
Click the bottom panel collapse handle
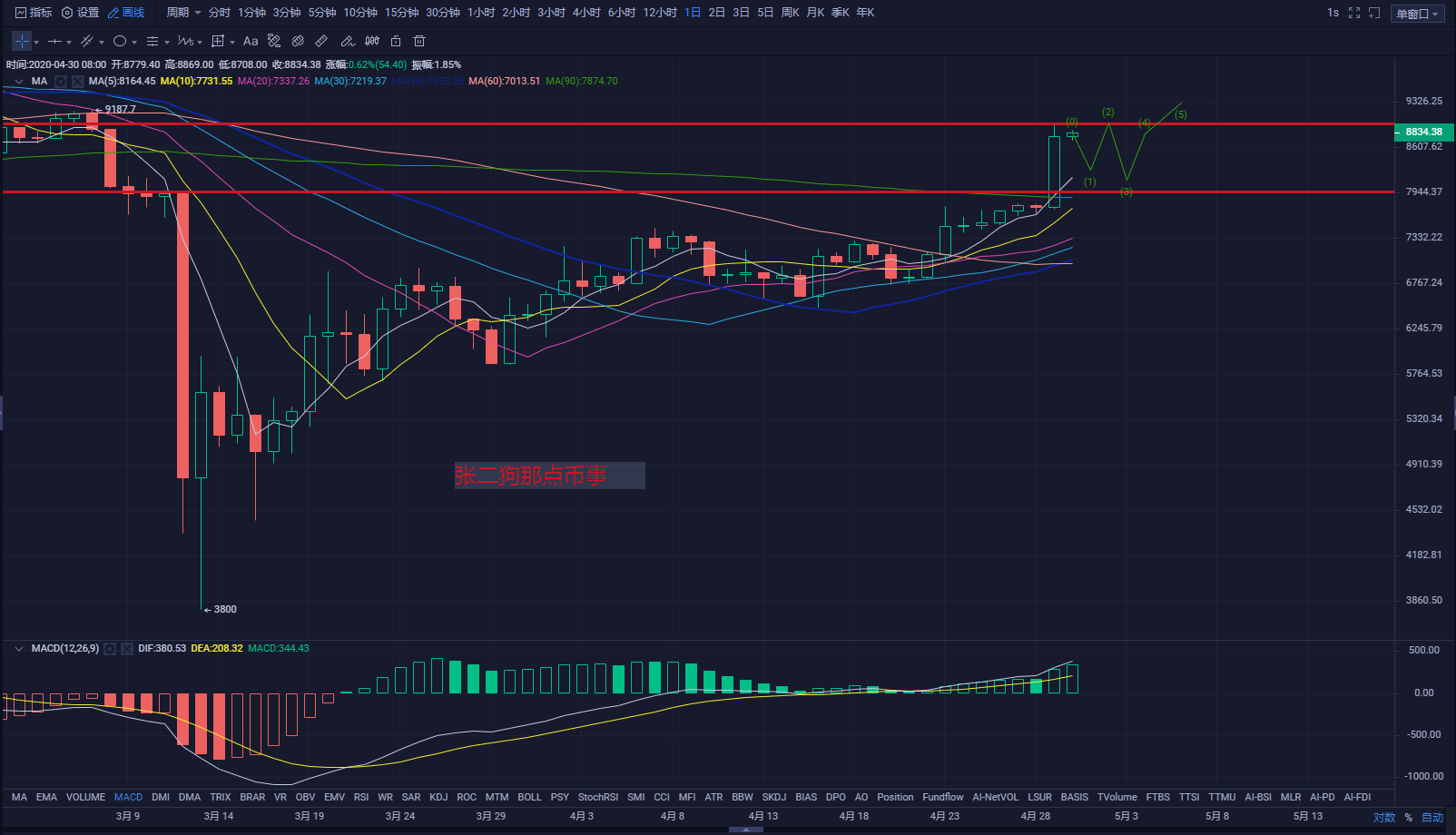[x=746, y=829]
